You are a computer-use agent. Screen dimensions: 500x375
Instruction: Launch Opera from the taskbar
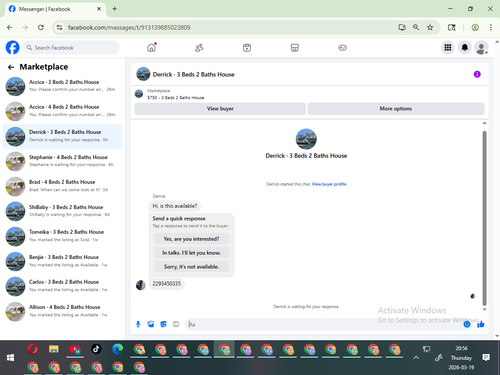tap(32, 349)
